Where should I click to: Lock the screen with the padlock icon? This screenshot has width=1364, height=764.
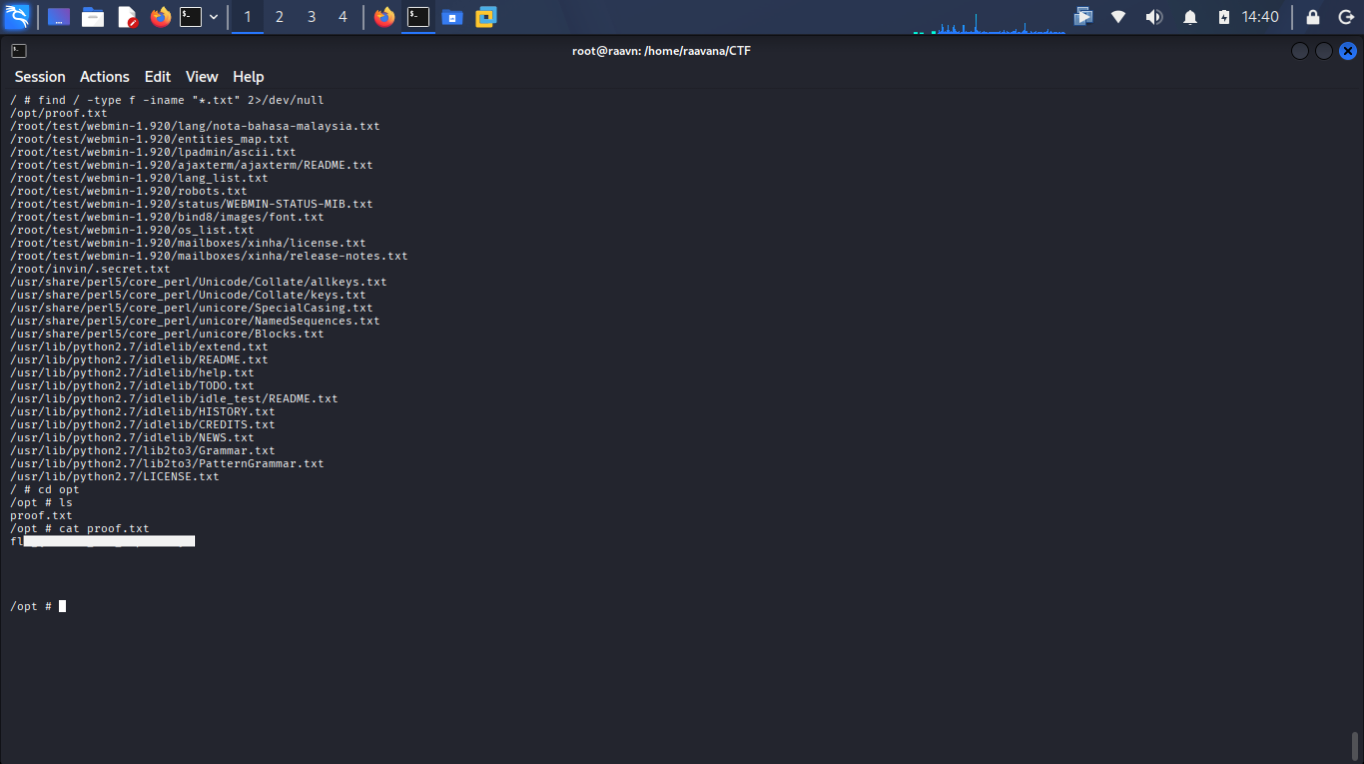coord(1313,17)
